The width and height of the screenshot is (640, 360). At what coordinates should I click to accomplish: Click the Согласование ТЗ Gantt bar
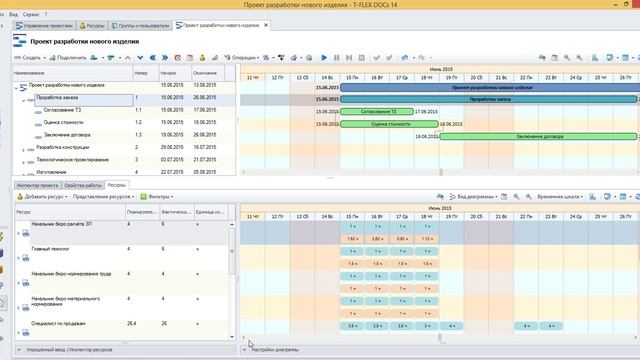click(377, 111)
